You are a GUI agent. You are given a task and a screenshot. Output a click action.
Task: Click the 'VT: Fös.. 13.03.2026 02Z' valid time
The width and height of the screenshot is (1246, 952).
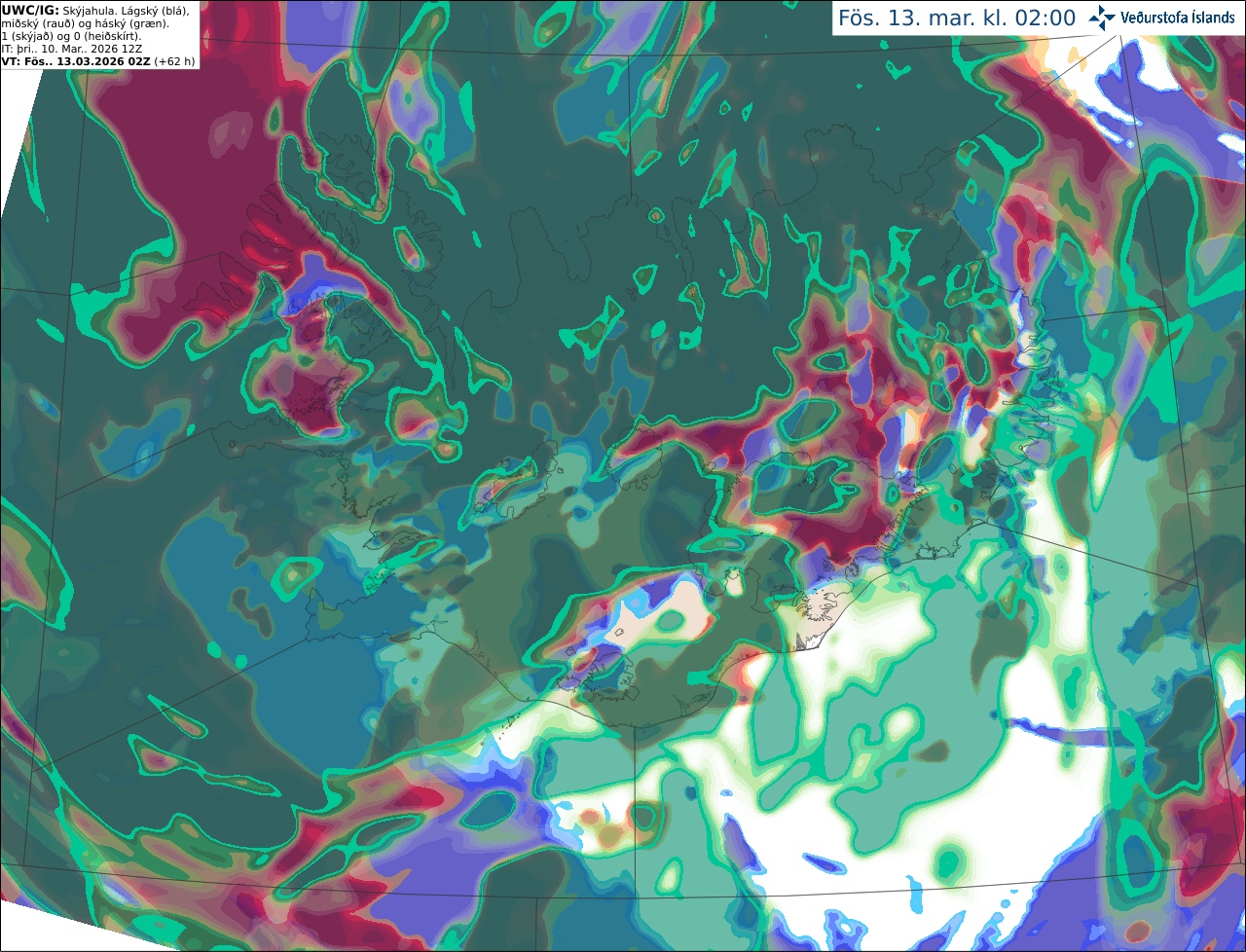75,61
